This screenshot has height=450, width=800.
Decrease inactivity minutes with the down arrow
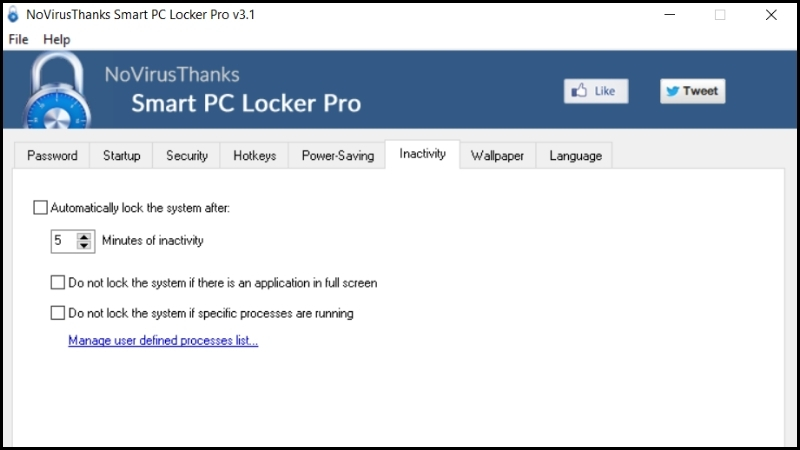point(84,245)
